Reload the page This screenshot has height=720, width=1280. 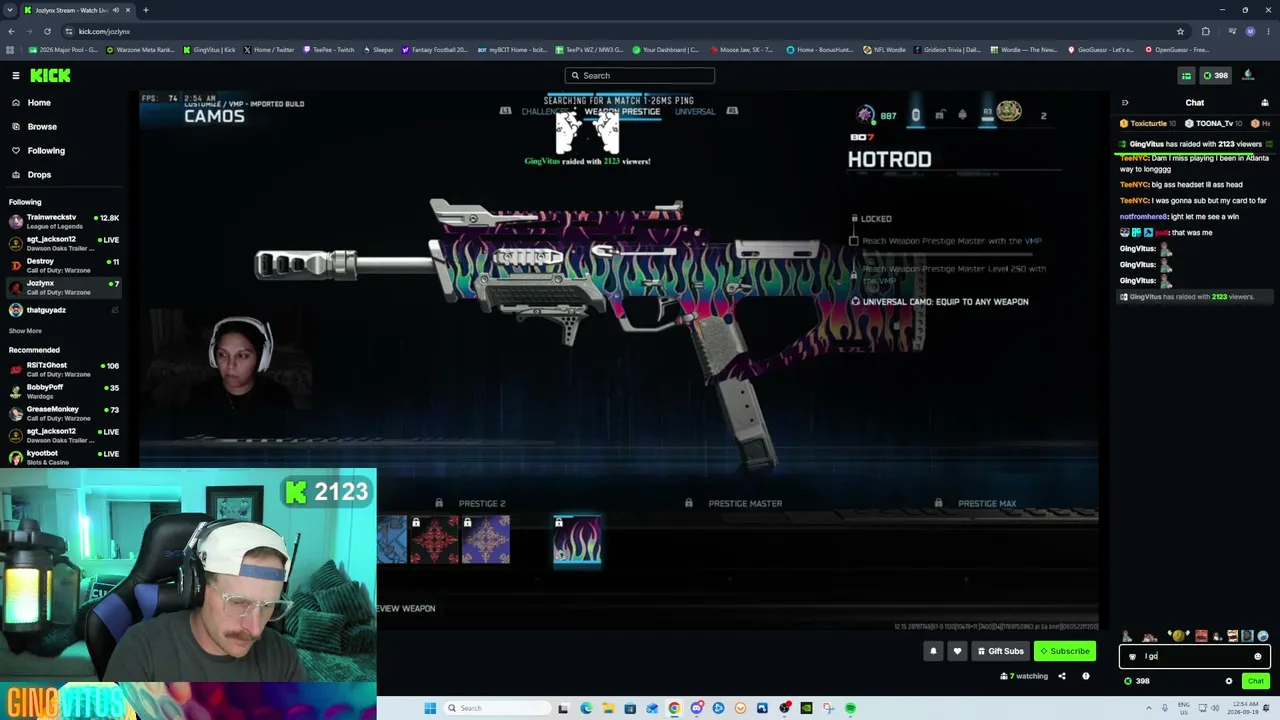coord(49,31)
